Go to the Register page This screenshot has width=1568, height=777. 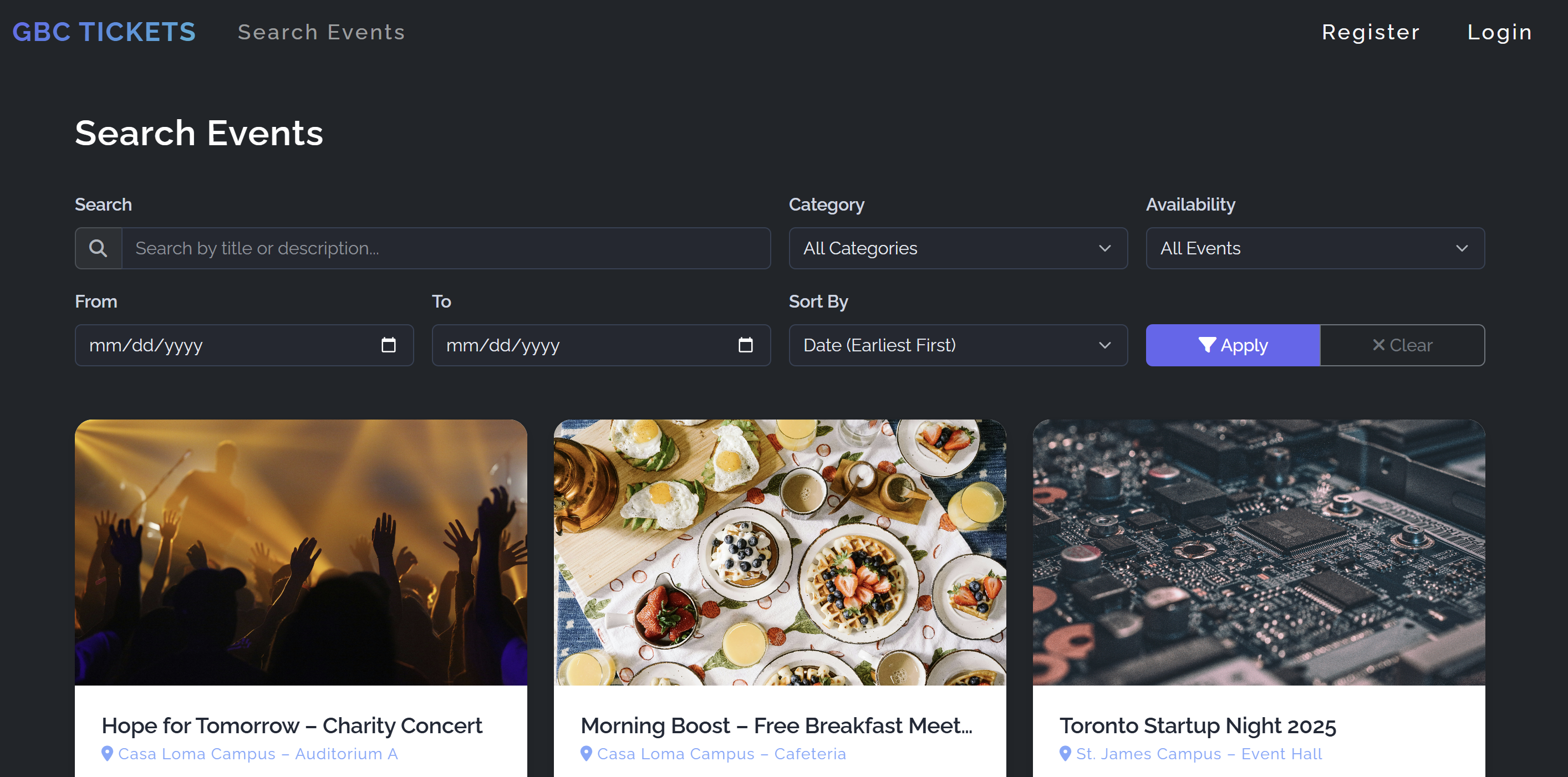coord(1370,32)
